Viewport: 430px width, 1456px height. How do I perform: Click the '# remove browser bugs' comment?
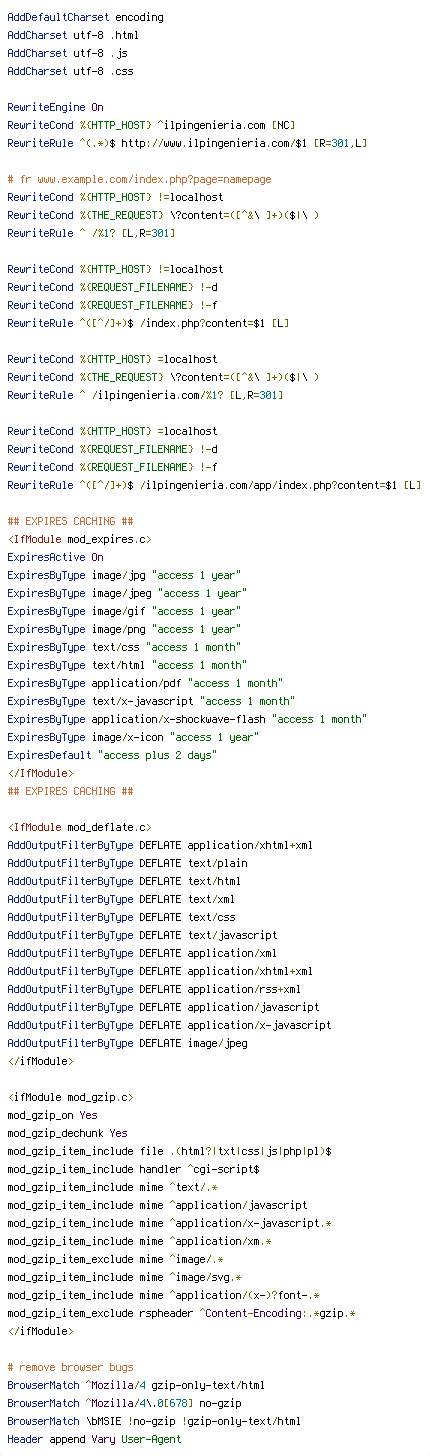(x=70, y=1367)
